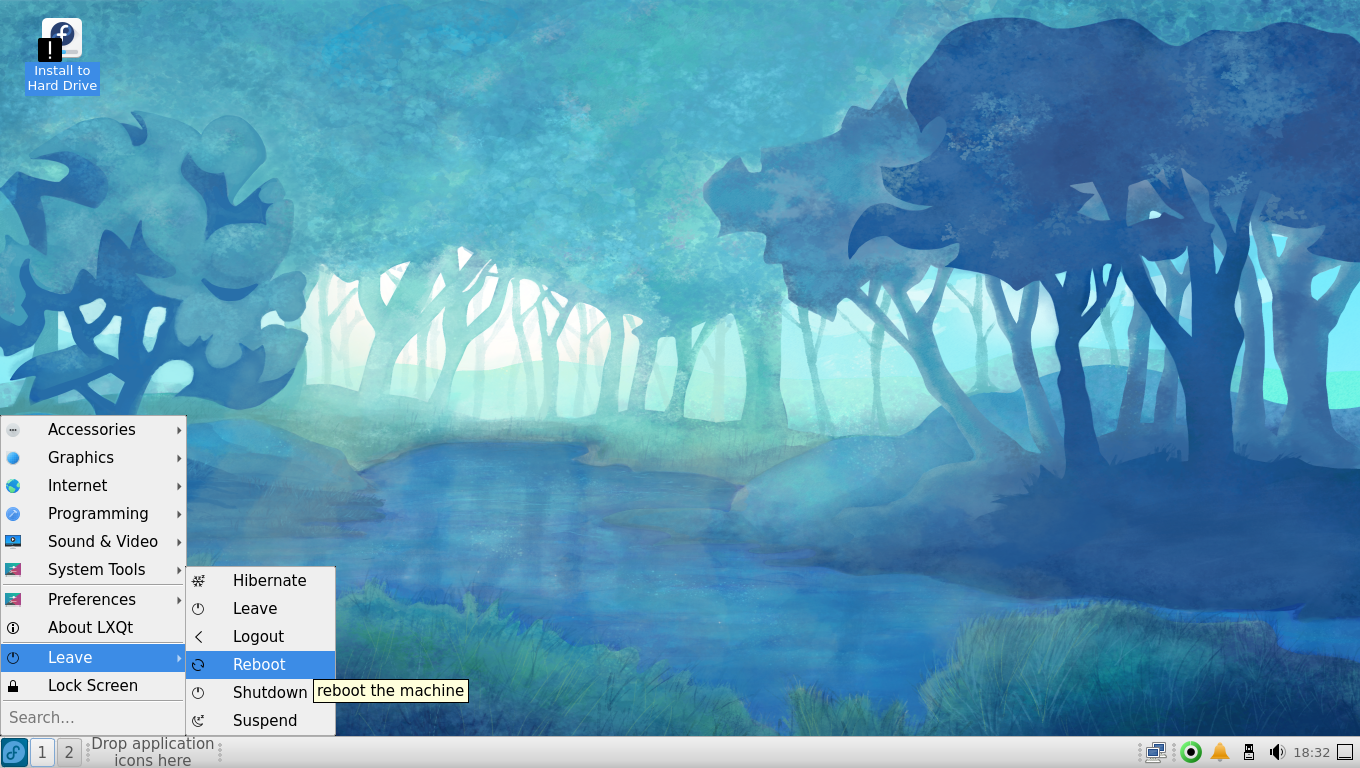Click the show desktop icon

pyautogui.click(x=1345, y=752)
